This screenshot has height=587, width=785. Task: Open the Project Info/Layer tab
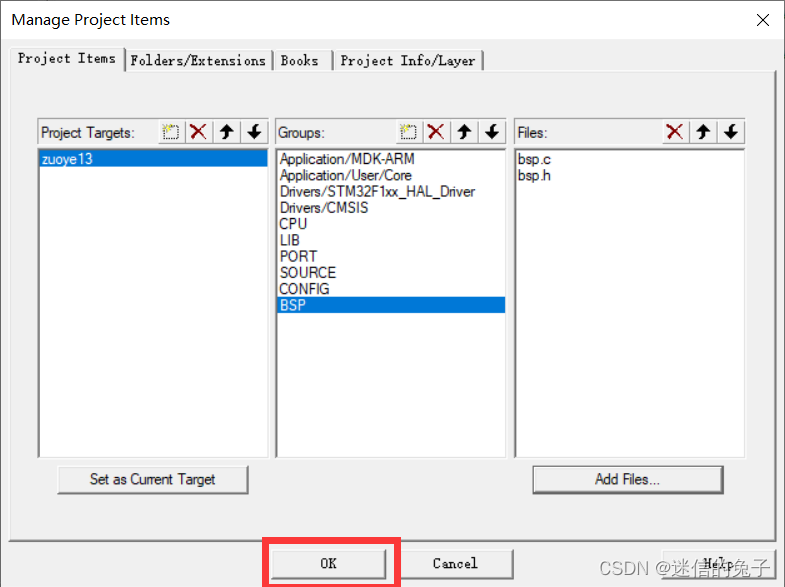tap(408, 61)
